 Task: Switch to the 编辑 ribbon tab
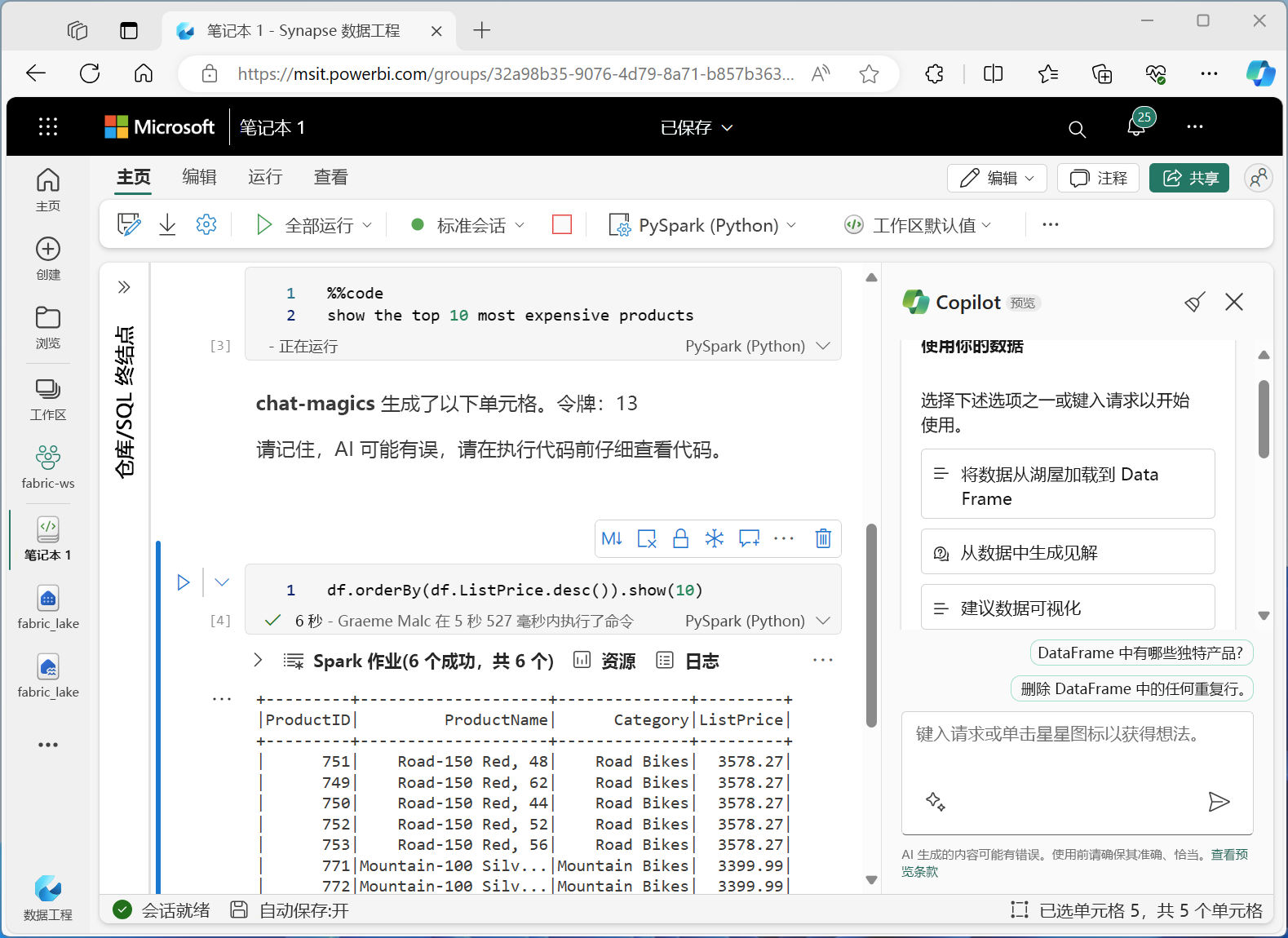tap(199, 177)
